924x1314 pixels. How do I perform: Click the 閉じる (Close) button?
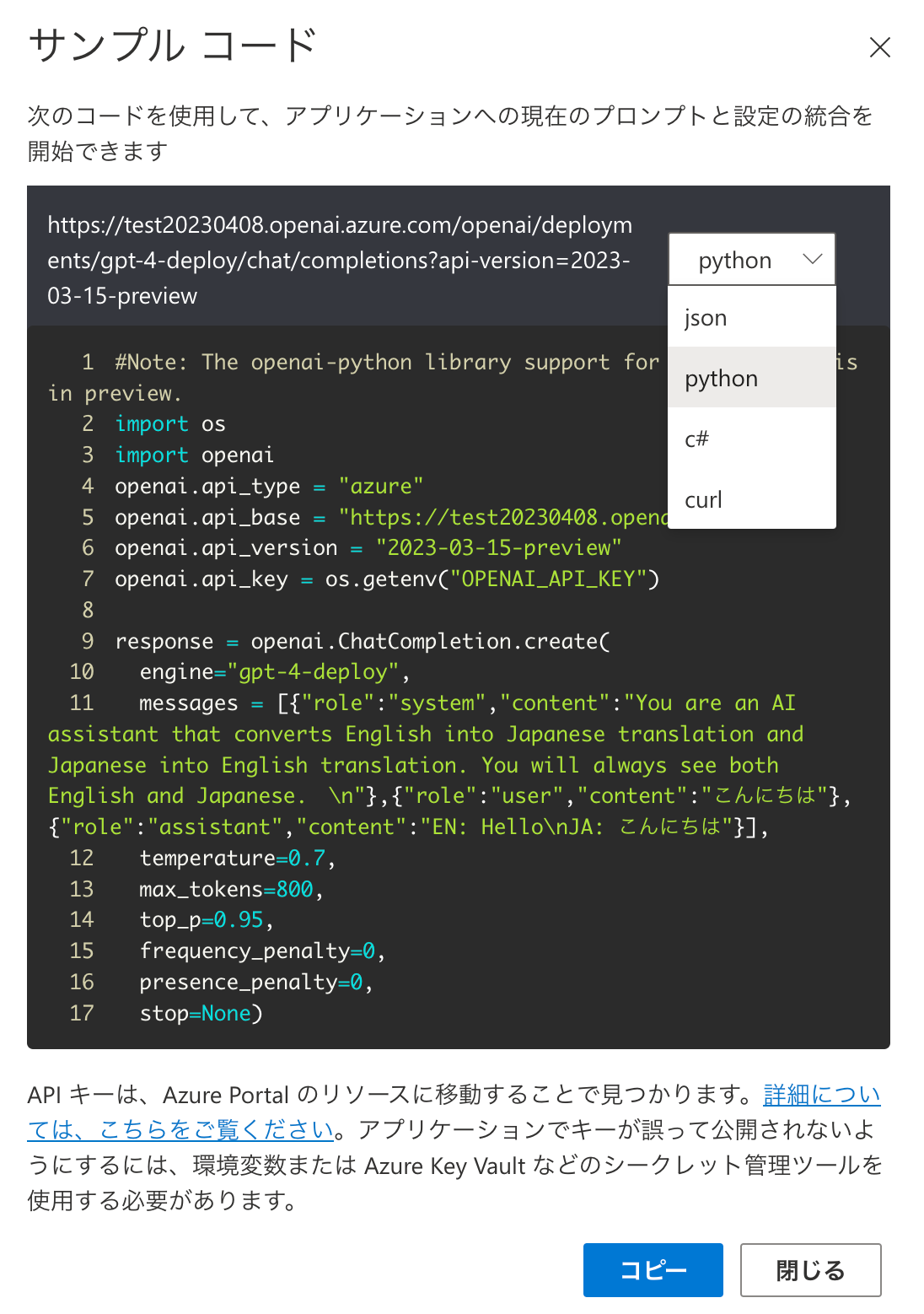coord(810,1269)
